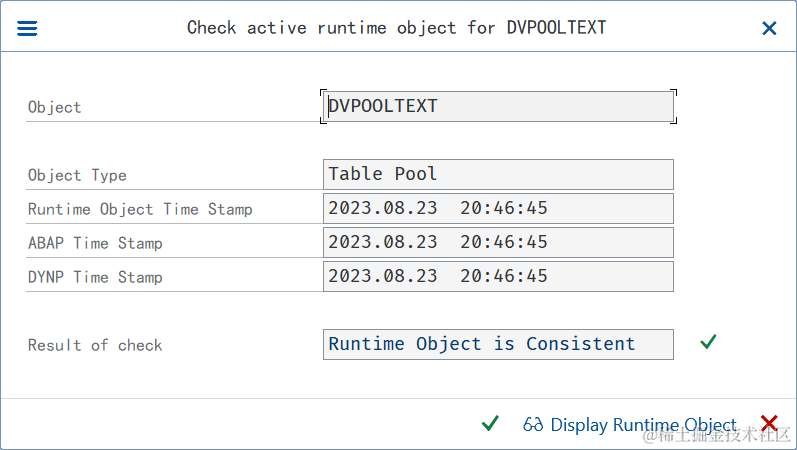Click the Runtime Object Time Stamp value field
Screen dimensions: 797x450
[498, 208]
